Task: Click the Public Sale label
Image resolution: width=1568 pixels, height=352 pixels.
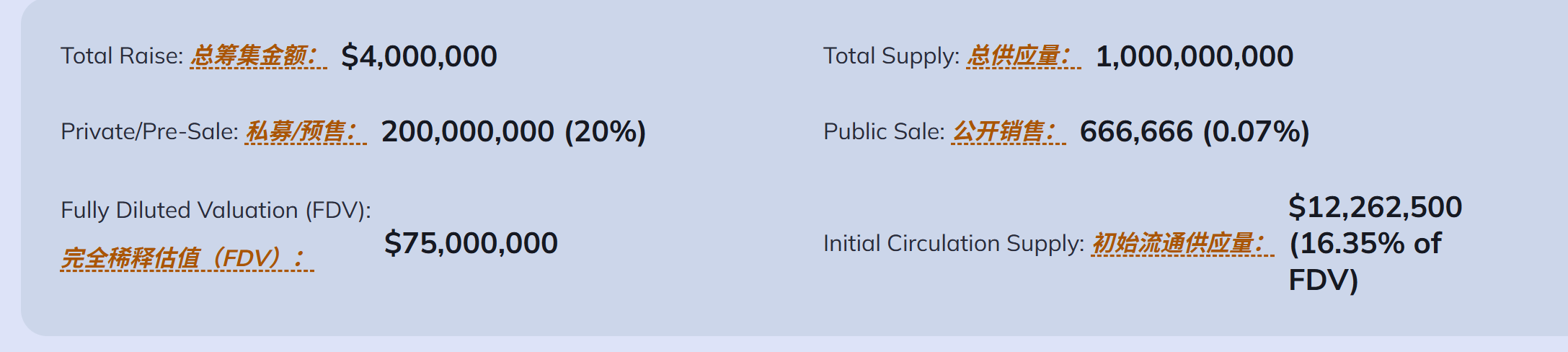Action: pos(884,132)
